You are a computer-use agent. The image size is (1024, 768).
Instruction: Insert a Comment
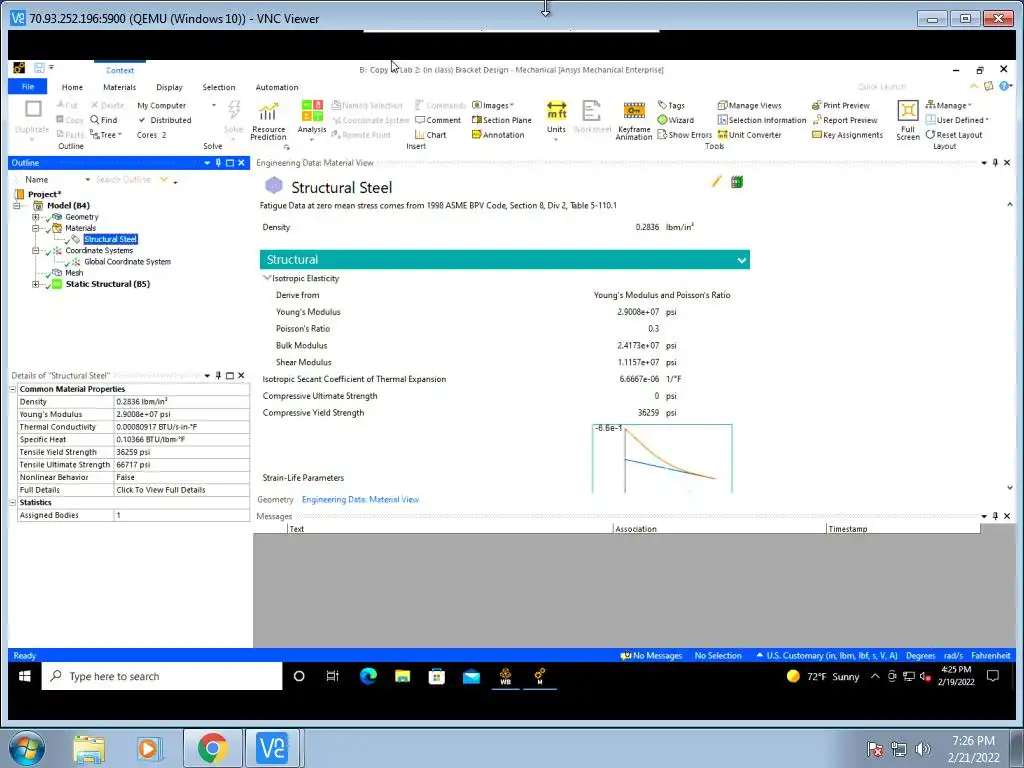click(x=438, y=120)
